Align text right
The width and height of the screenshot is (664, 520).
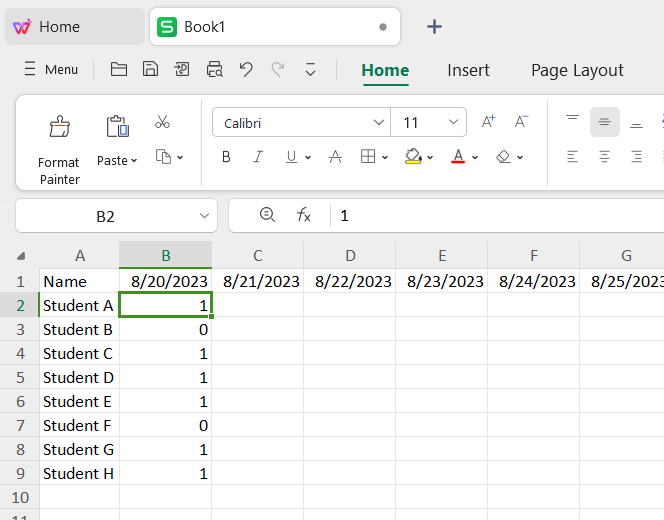pos(636,157)
